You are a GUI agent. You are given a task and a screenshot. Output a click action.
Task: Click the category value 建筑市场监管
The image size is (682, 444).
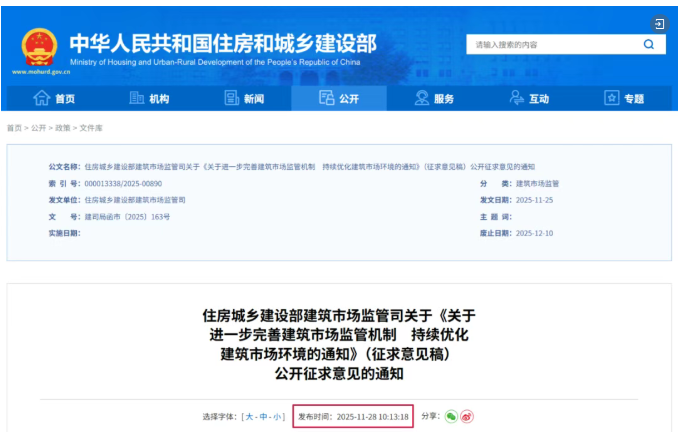point(537,184)
